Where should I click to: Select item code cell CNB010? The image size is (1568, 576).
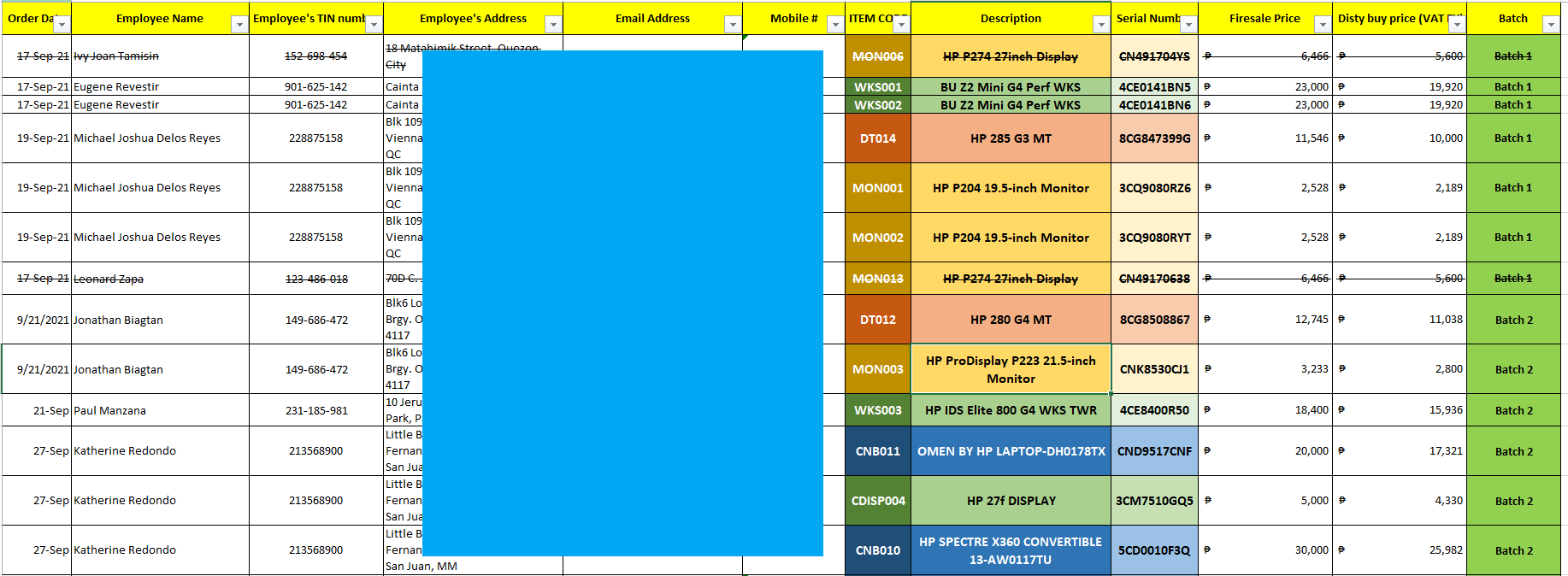click(x=878, y=550)
